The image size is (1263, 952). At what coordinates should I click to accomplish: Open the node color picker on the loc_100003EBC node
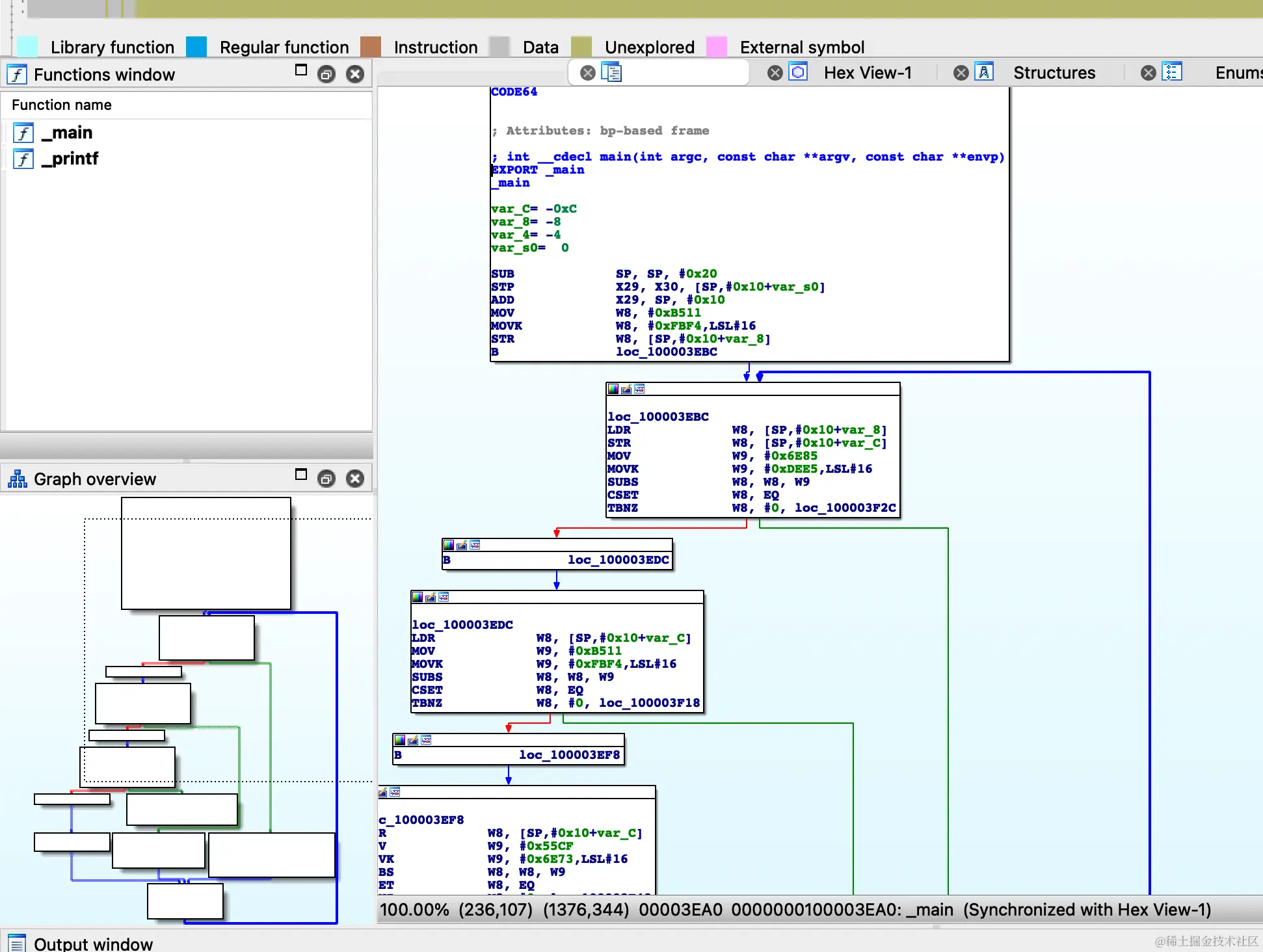point(613,389)
